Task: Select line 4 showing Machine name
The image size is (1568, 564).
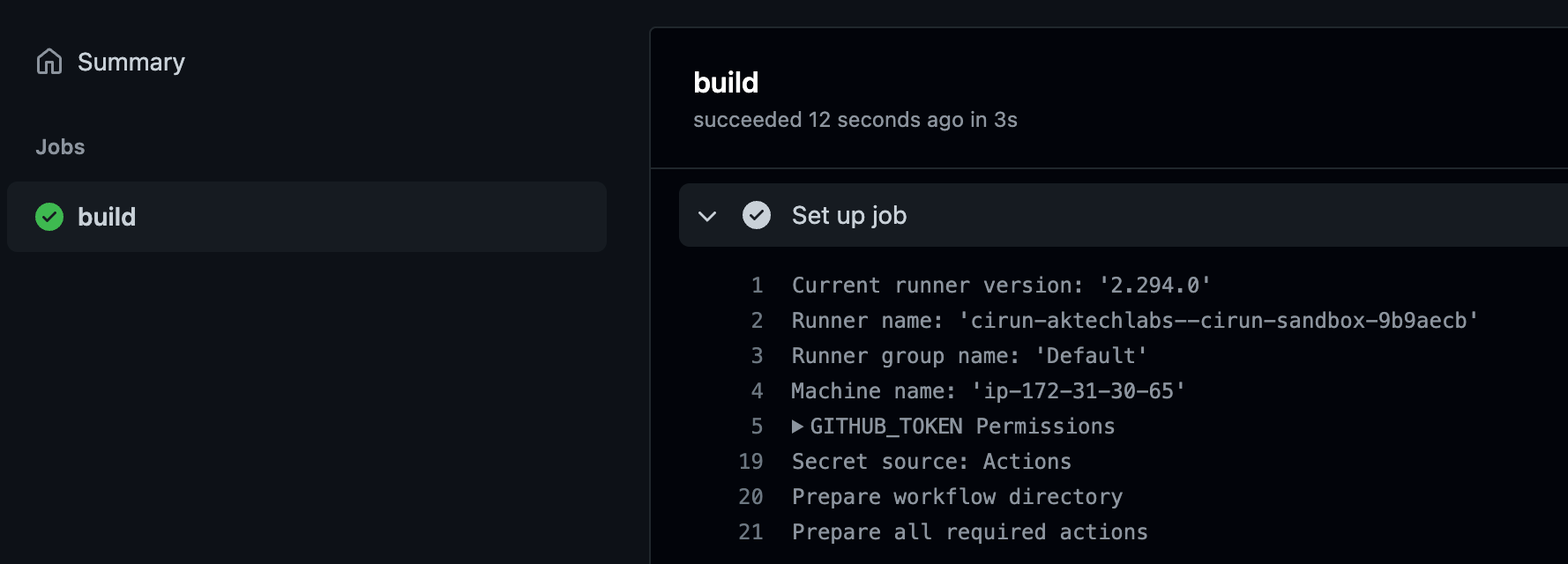Action: point(988,390)
